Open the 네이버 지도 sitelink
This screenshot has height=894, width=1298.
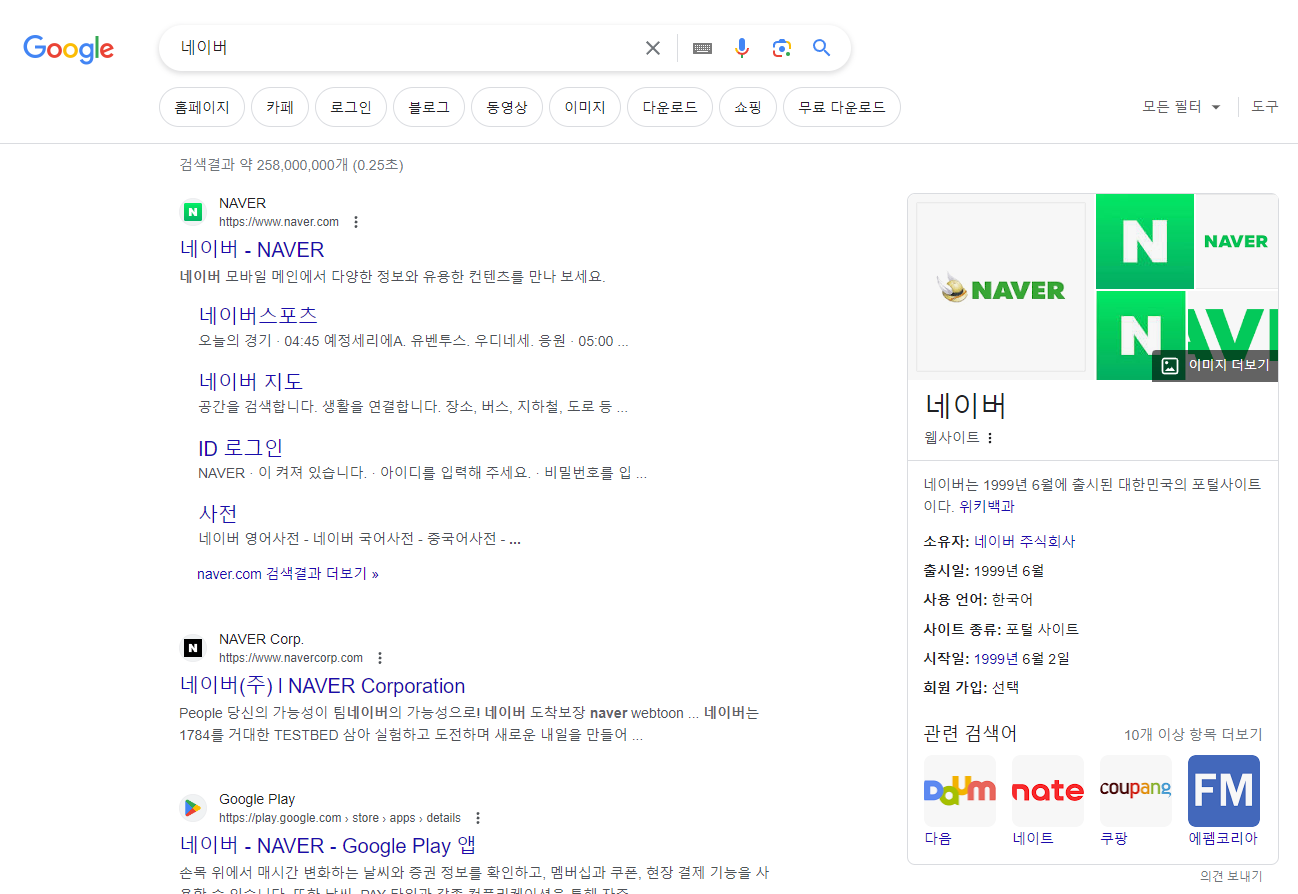251,381
